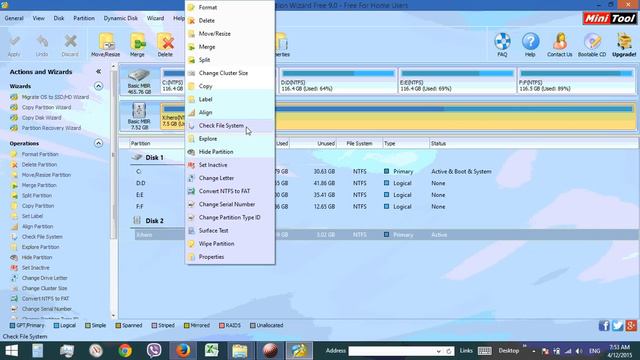Choose Change Cluster Size in context menu
640x360 pixels.
pyautogui.click(x=230, y=73)
